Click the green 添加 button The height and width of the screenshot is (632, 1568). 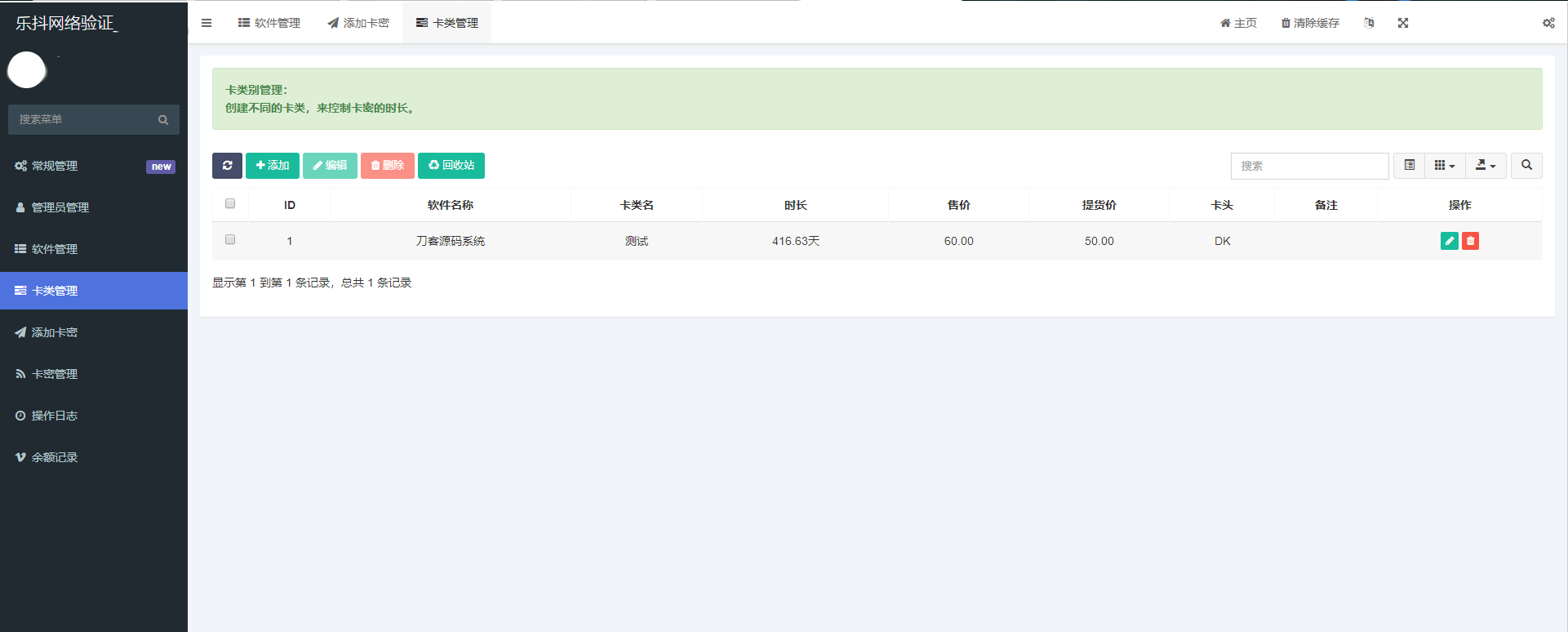pyautogui.click(x=273, y=166)
